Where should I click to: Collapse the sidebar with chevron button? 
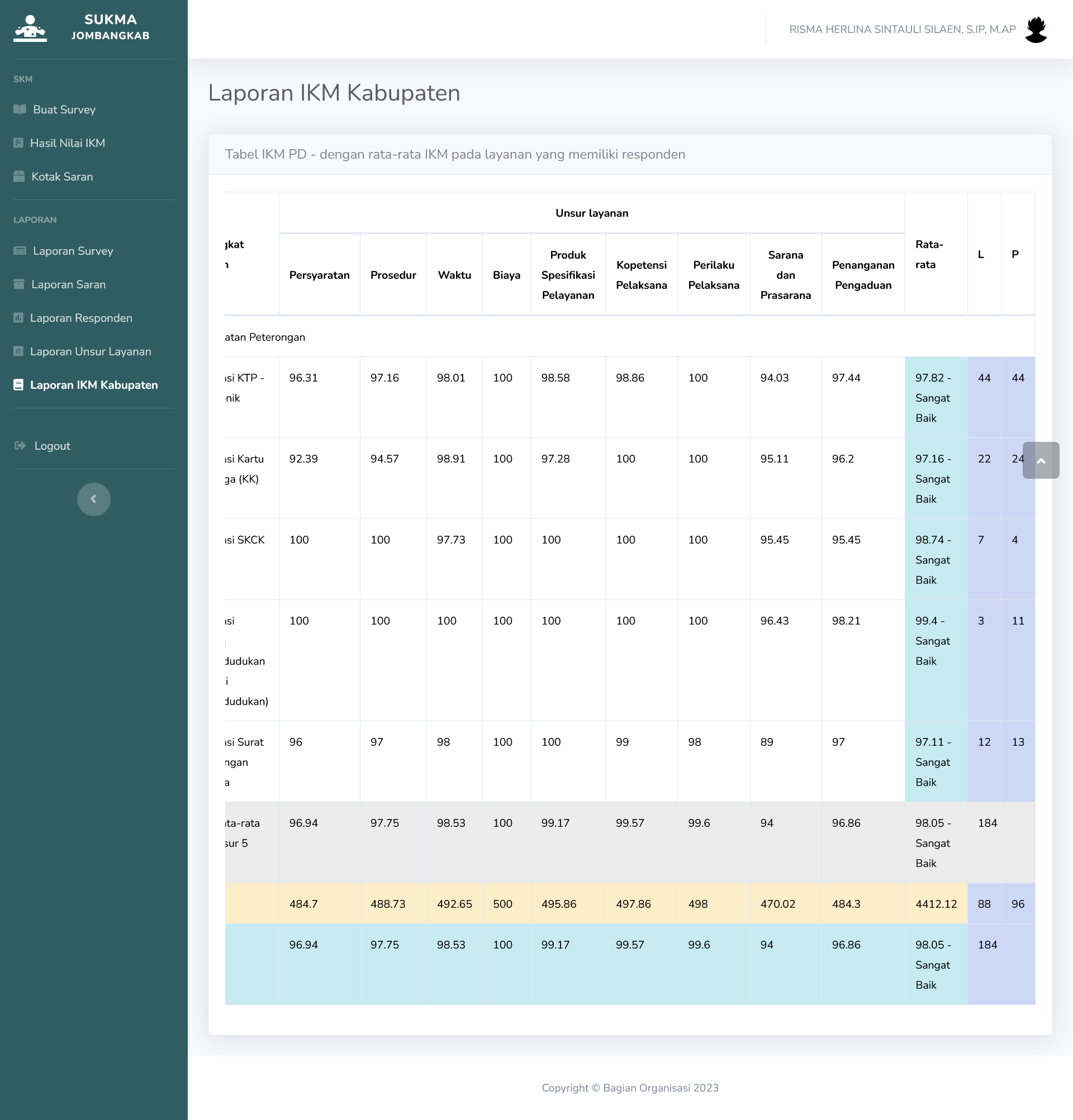(94, 499)
